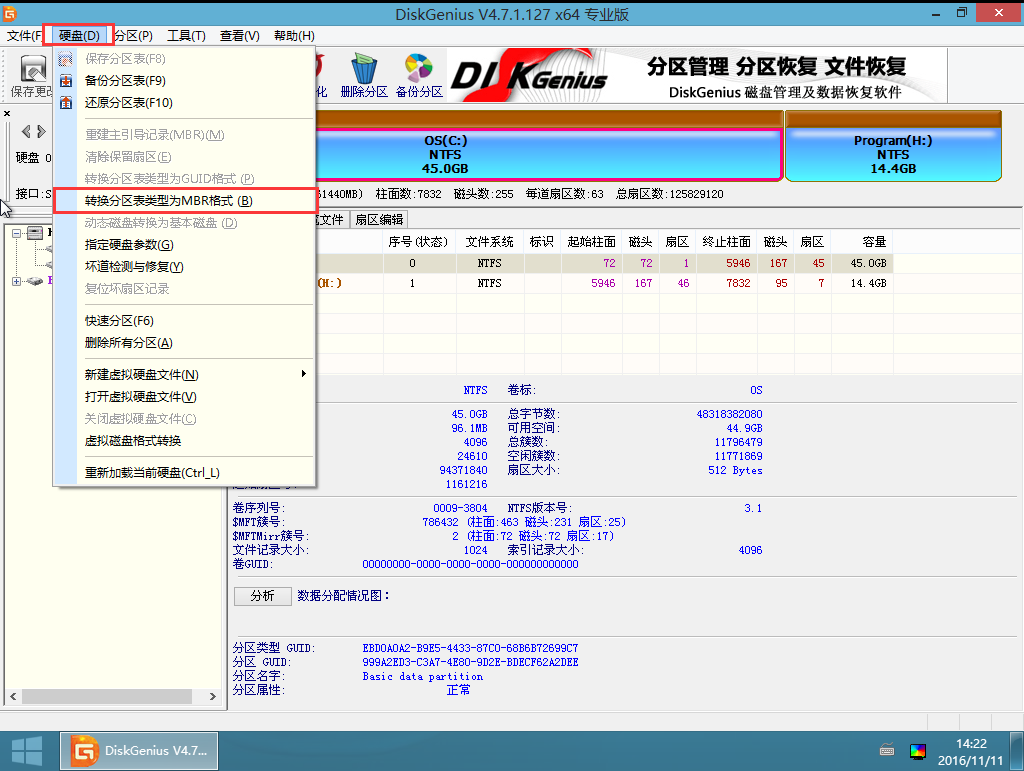Image resolution: width=1024 pixels, height=771 pixels.
Task: Click the hard disk icon in tree
Action: click(x=36, y=232)
